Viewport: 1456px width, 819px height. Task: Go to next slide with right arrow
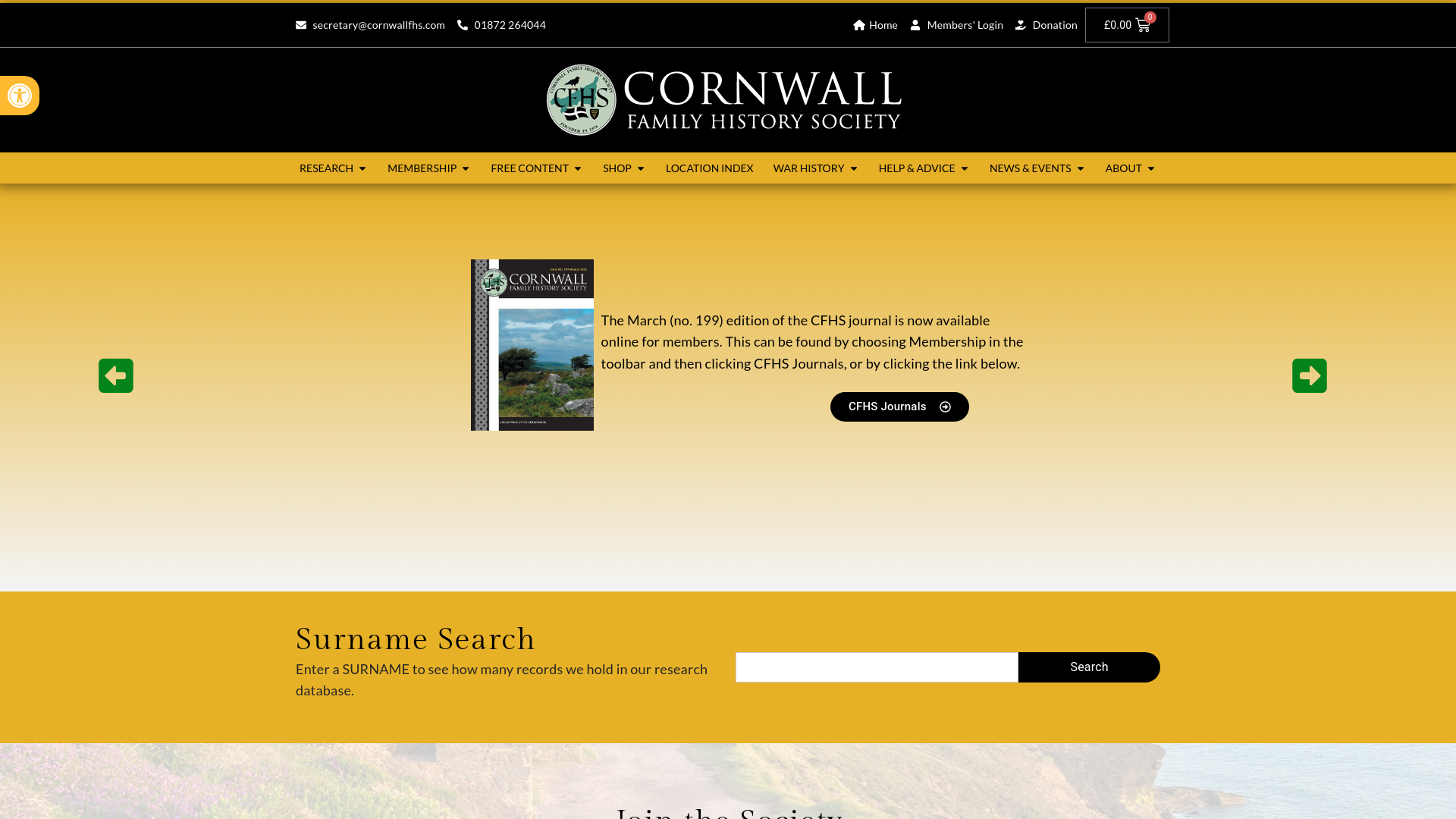coord(1310,375)
